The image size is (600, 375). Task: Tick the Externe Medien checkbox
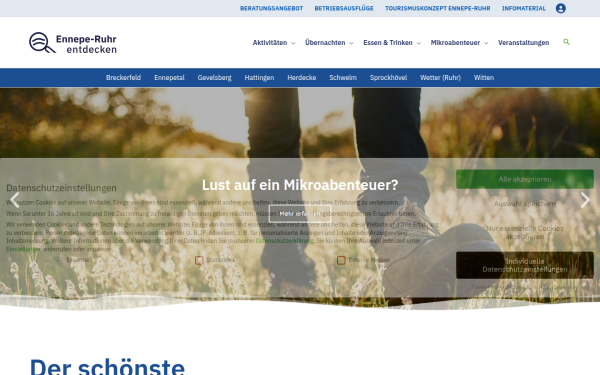point(341,260)
